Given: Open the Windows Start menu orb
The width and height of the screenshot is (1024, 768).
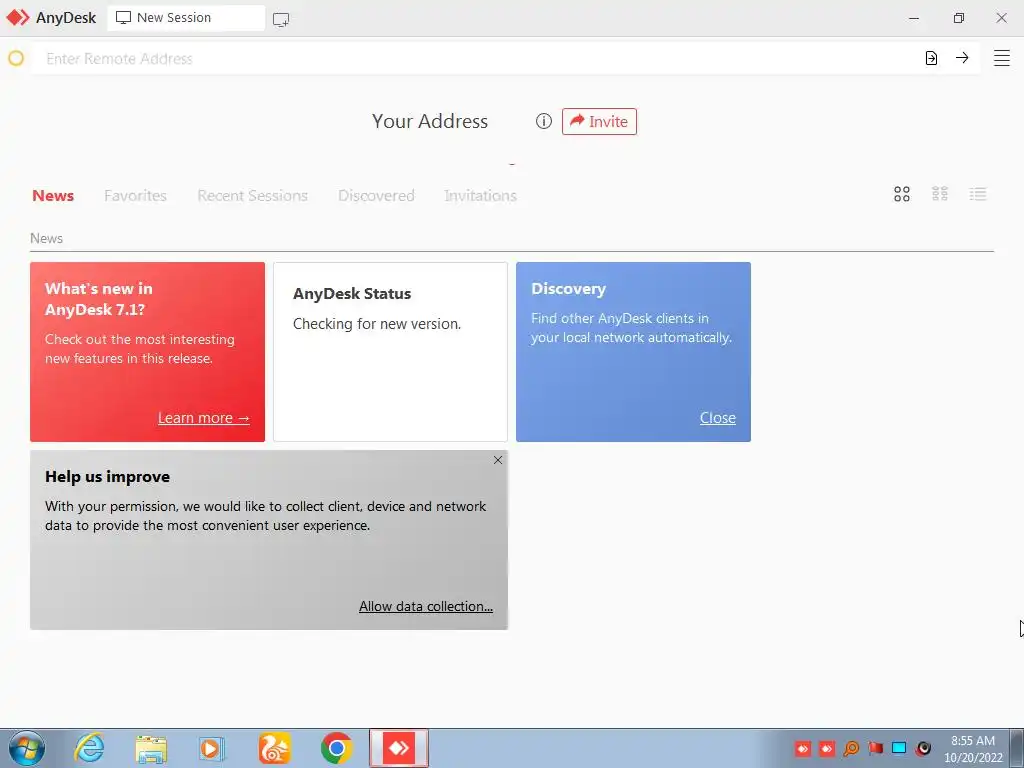Looking at the screenshot, I should [x=27, y=748].
